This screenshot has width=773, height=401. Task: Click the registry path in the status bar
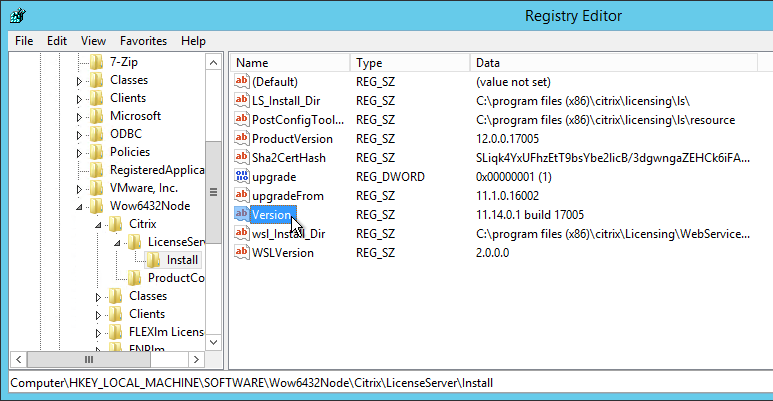coord(251,383)
